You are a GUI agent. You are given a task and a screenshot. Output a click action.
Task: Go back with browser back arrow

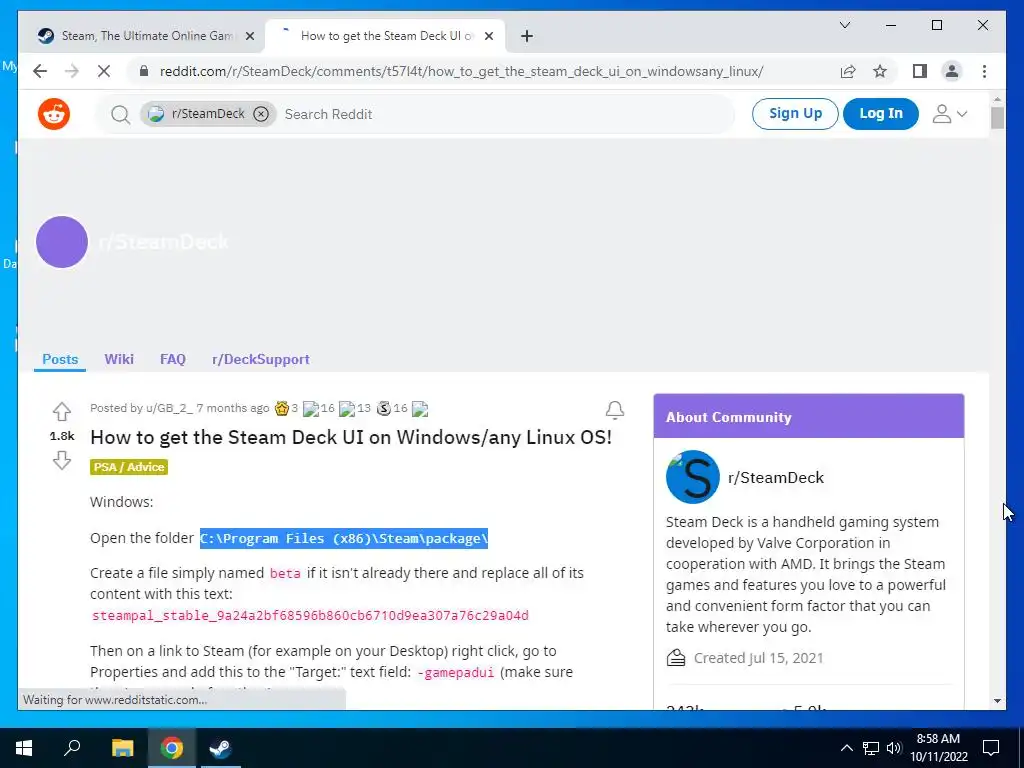40,71
